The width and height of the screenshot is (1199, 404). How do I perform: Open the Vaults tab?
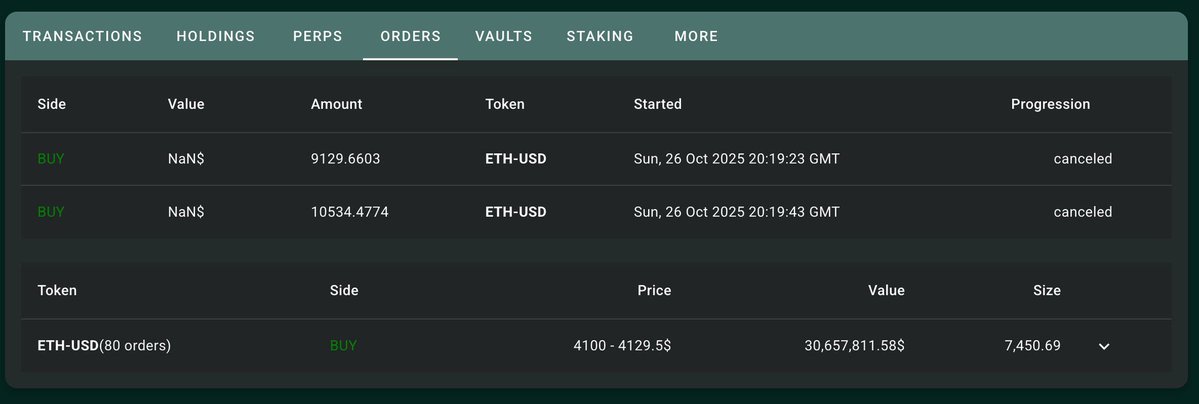coord(504,36)
